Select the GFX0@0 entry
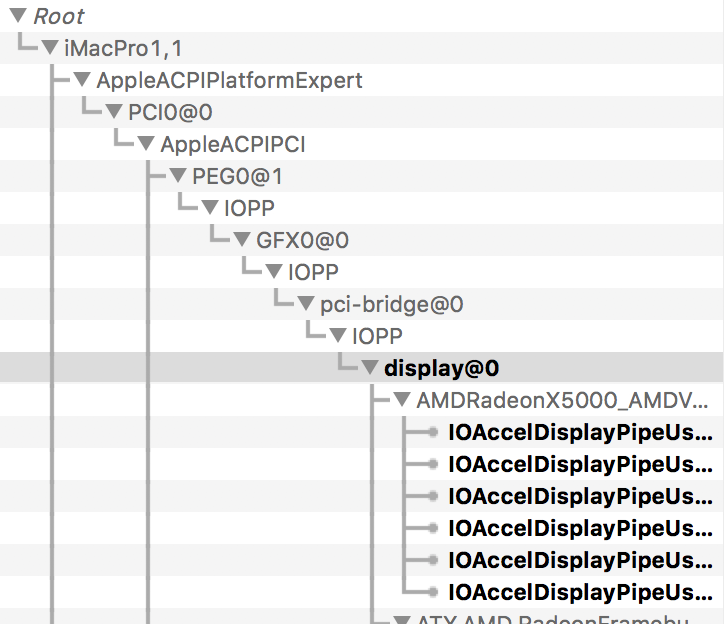The image size is (724, 624). tap(302, 240)
